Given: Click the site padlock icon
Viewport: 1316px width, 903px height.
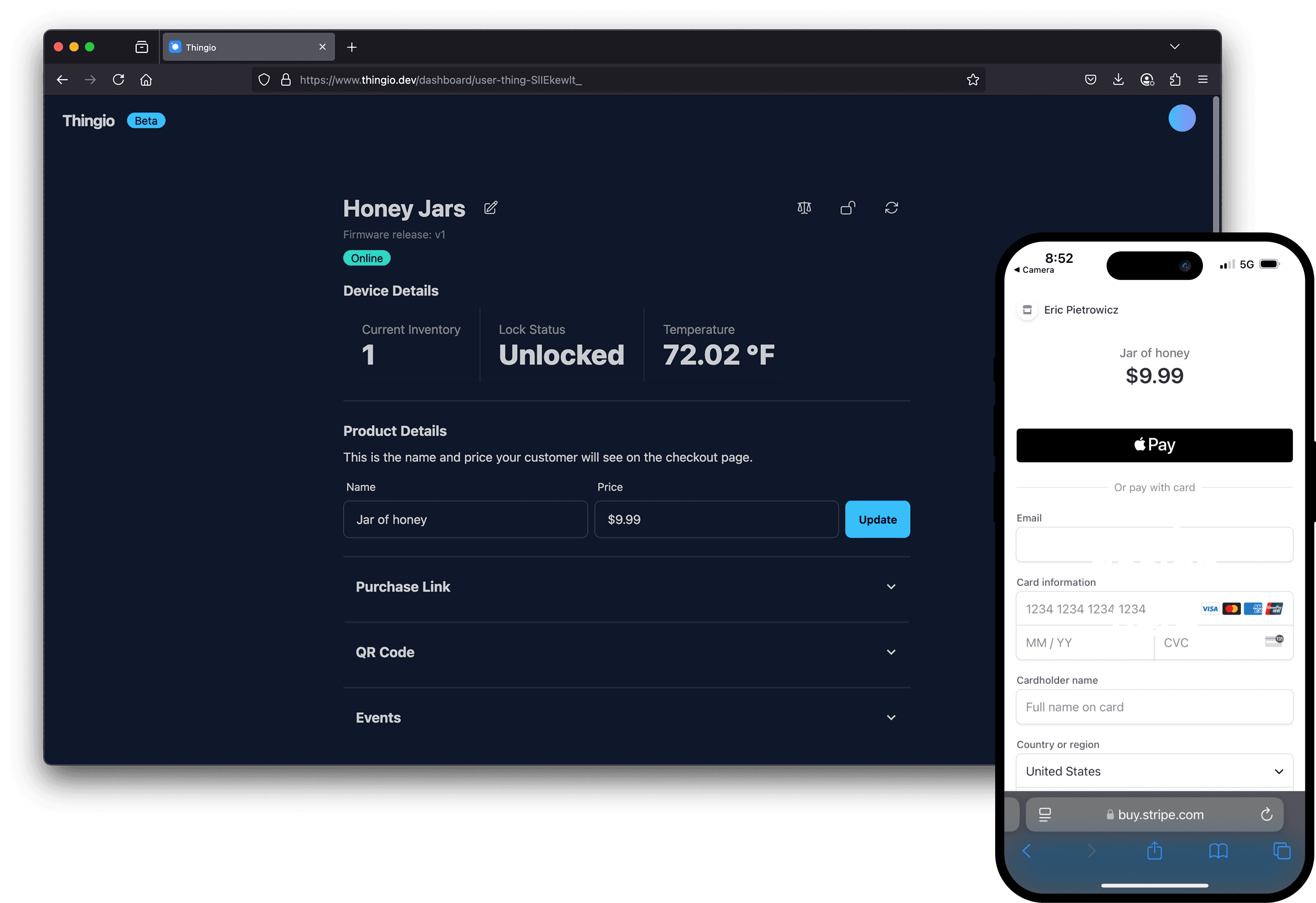Looking at the screenshot, I should pyautogui.click(x=286, y=80).
